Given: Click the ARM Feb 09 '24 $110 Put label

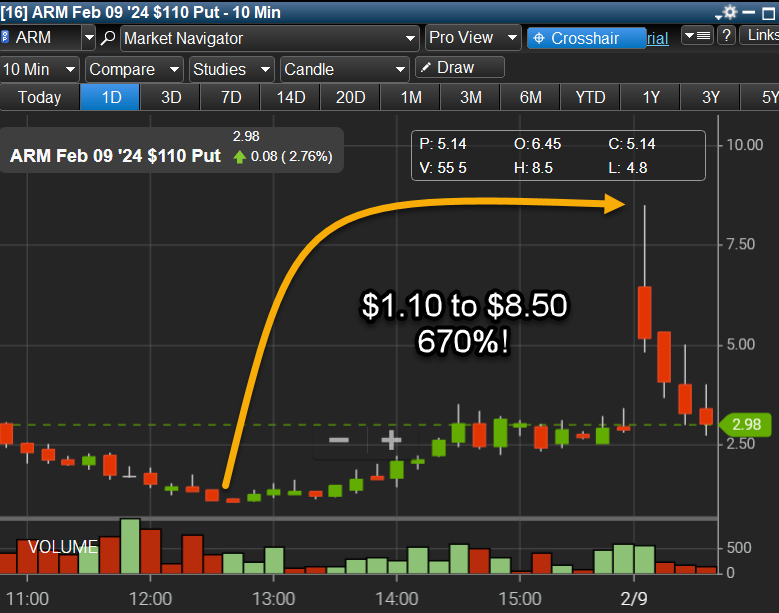Looking at the screenshot, I should (115, 156).
